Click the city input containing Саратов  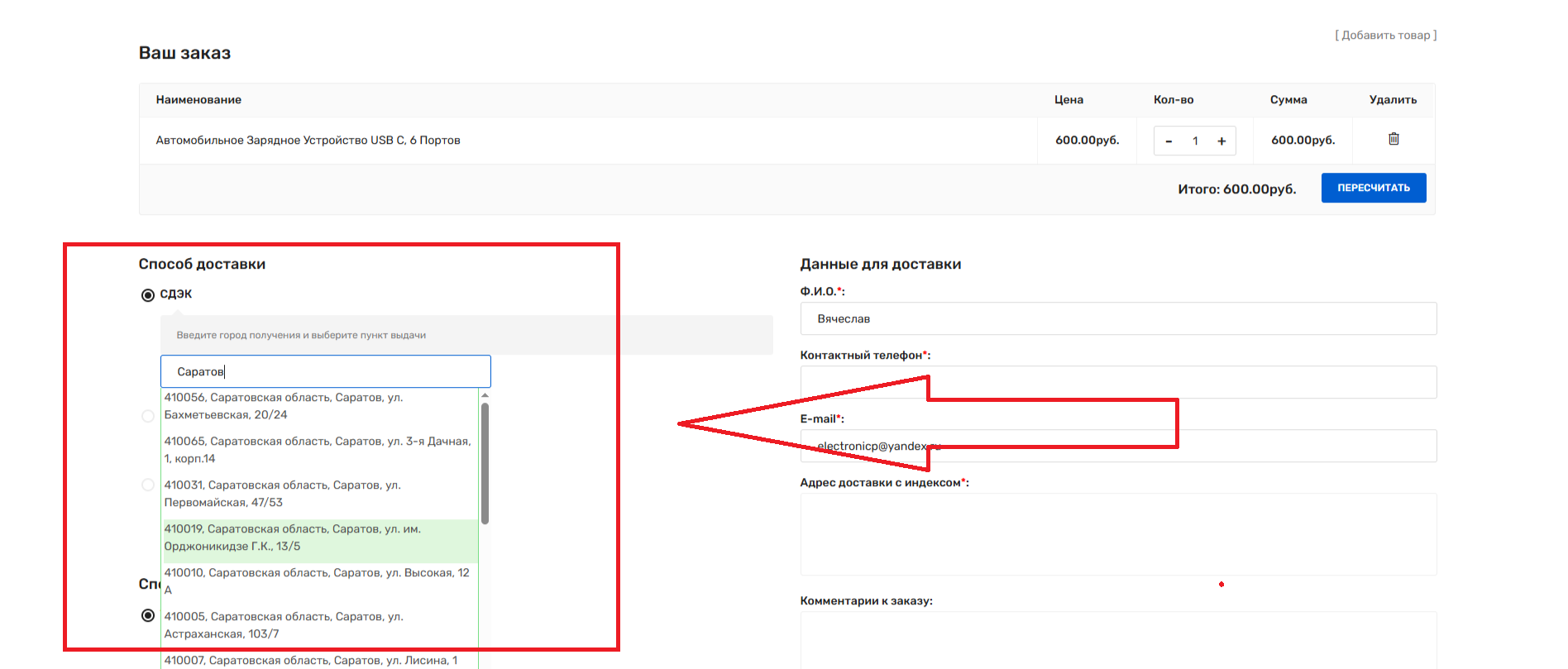click(326, 372)
